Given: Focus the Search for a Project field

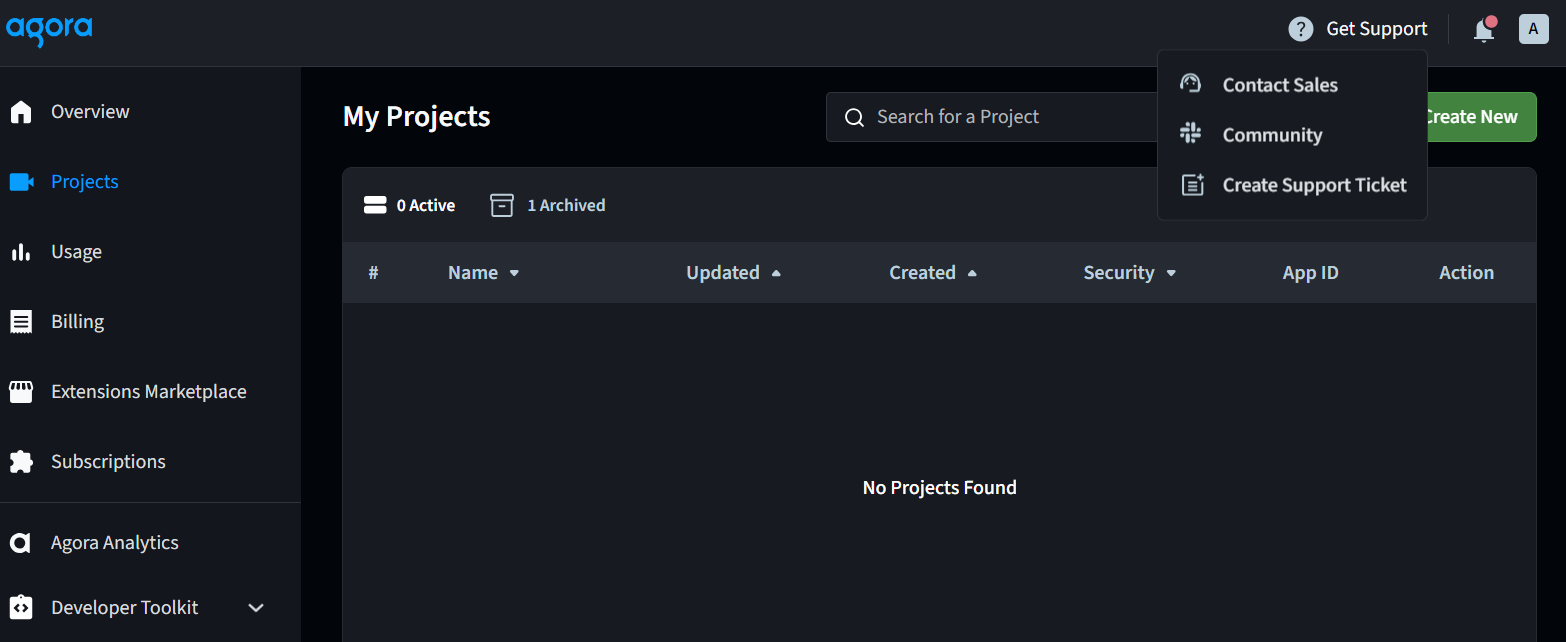Looking at the screenshot, I should (x=991, y=117).
